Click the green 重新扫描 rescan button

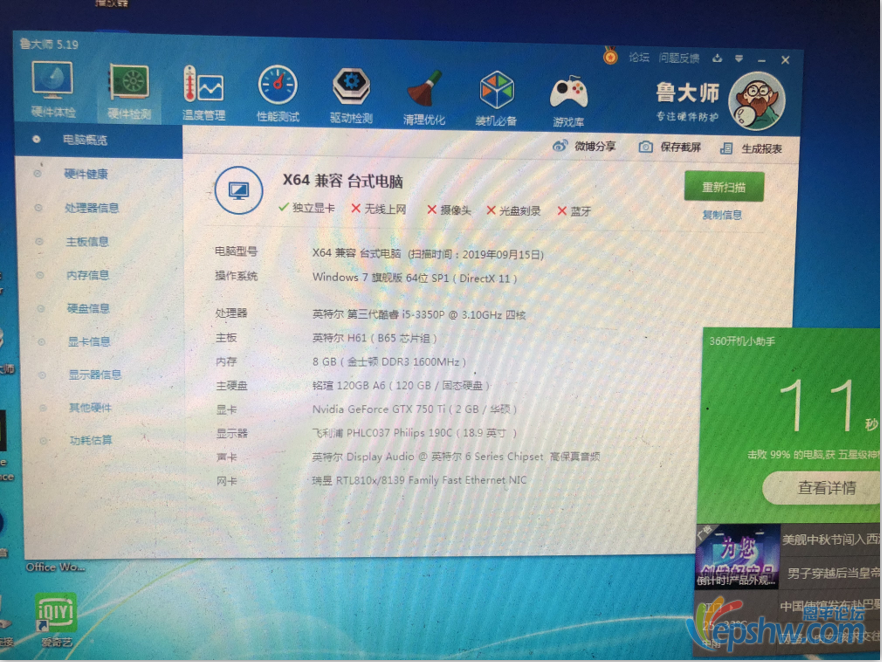coord(724,187)
